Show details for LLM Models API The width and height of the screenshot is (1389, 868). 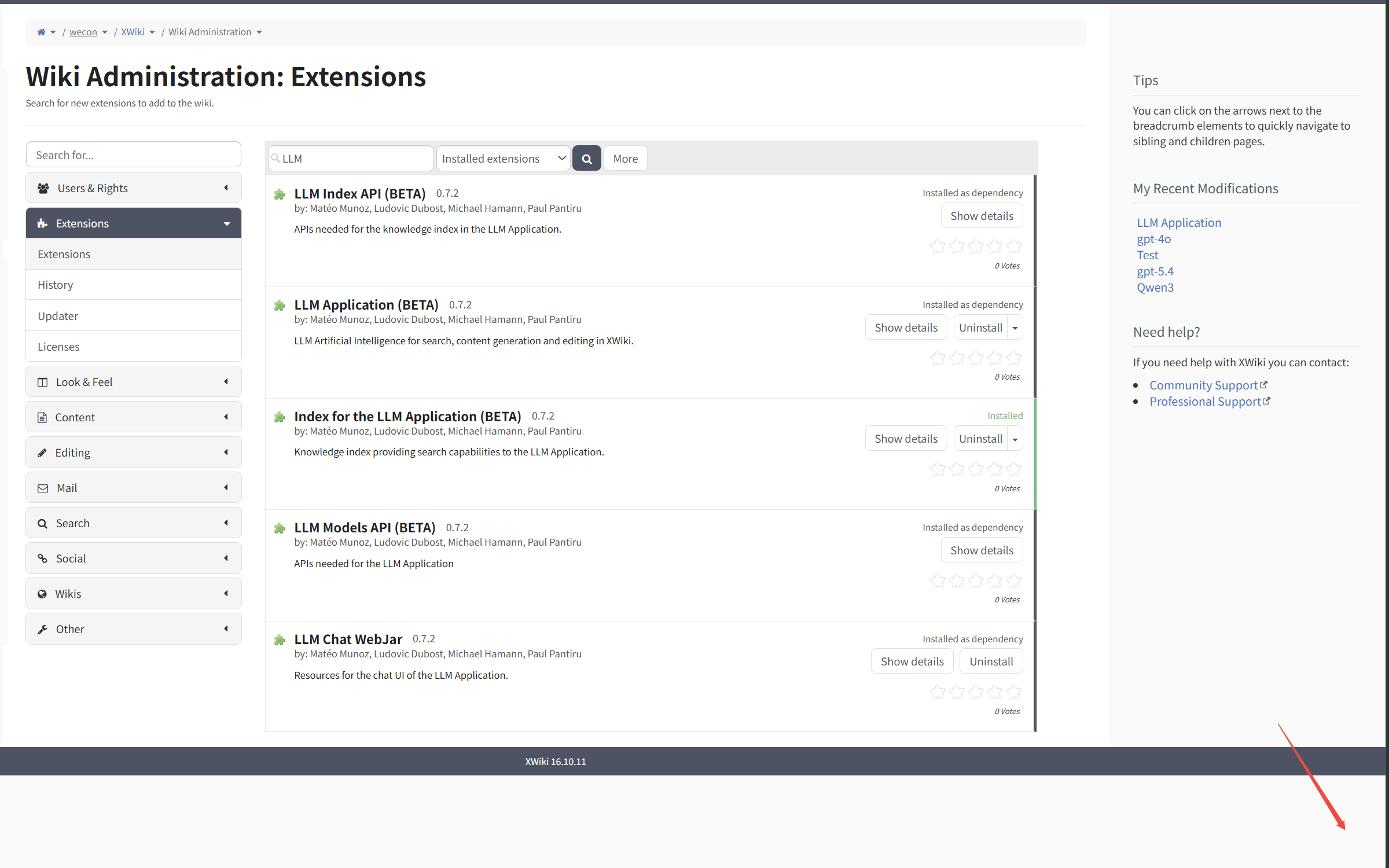coord(982,550)
